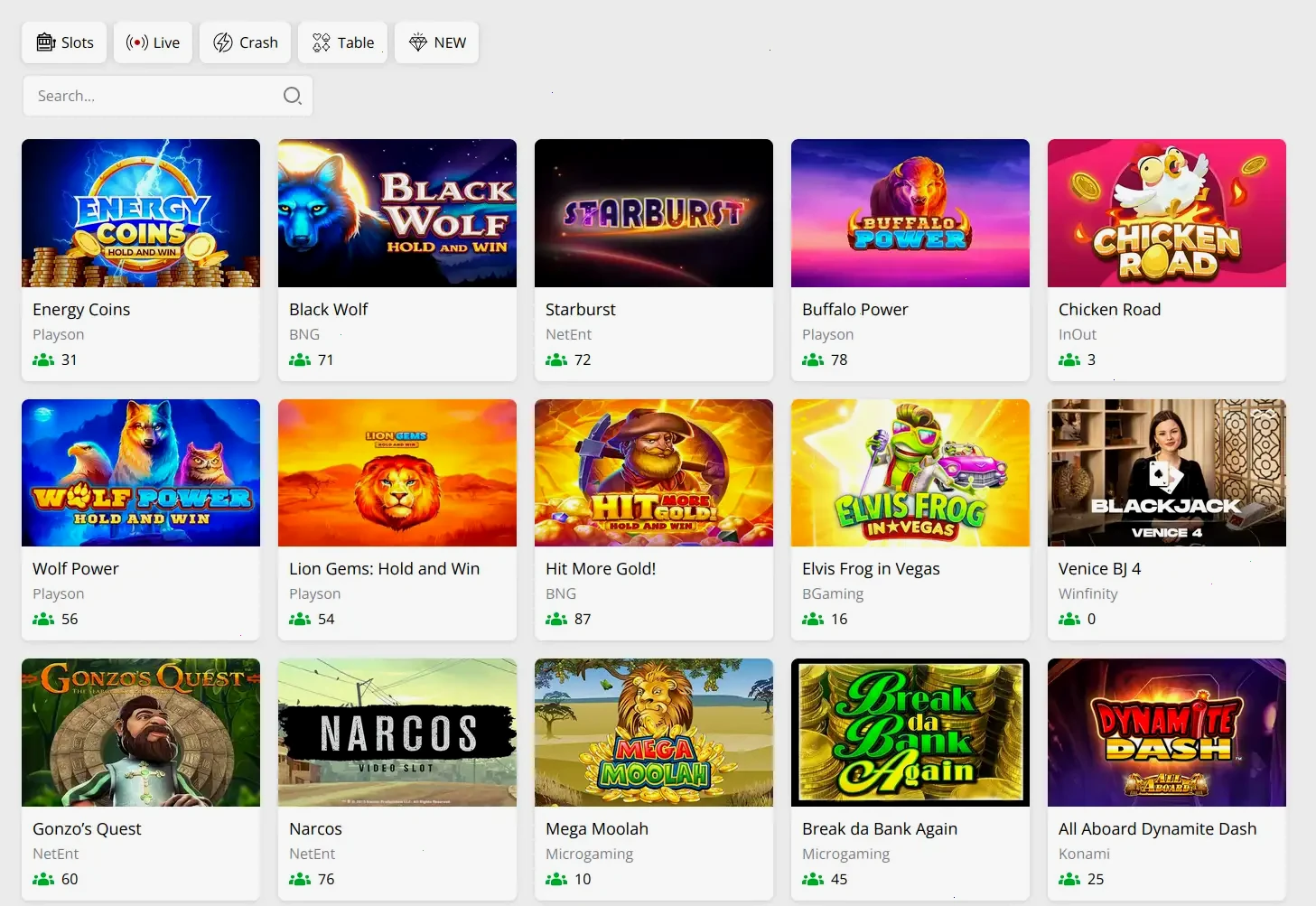Viewport: 1316px width, 906px height.
Task: Click the Playson provider label under Wolf Power
Action: coord(58,593)
